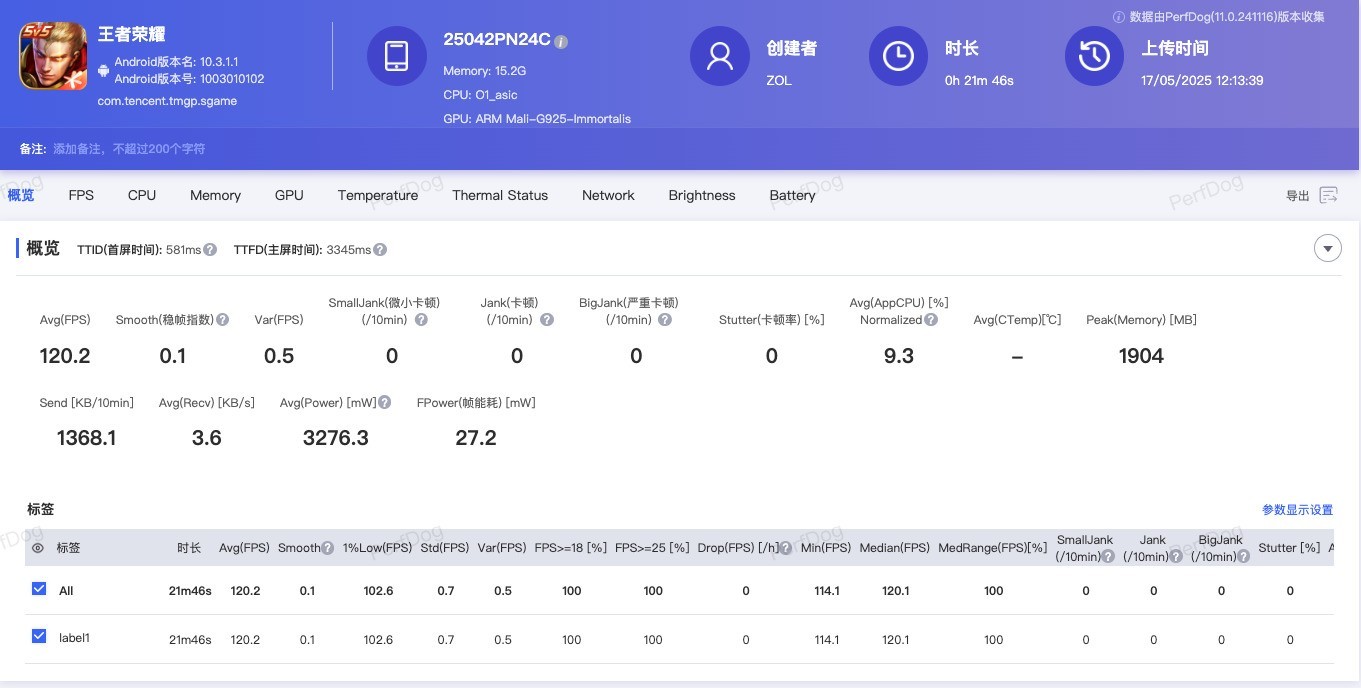This screenshot has width=1361, height=688.
Task: Click help icon beside TTID first-screen time
Action: (x=210, y=250)
